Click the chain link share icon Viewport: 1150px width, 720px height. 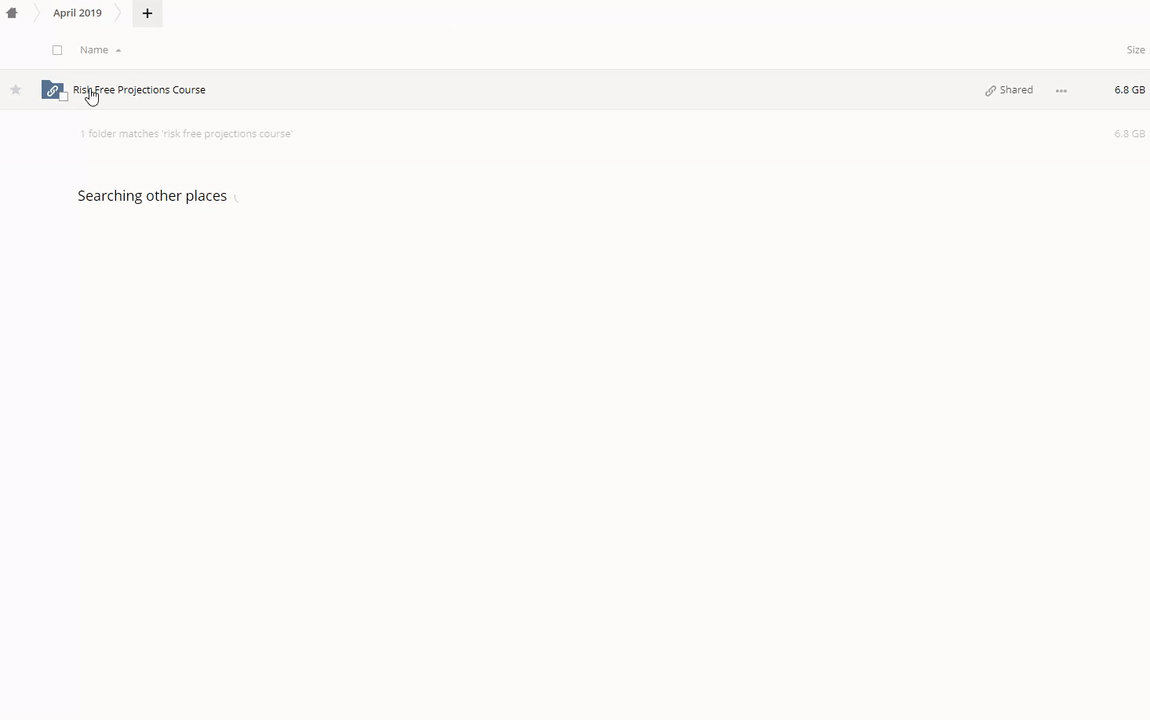coord(990,90)
